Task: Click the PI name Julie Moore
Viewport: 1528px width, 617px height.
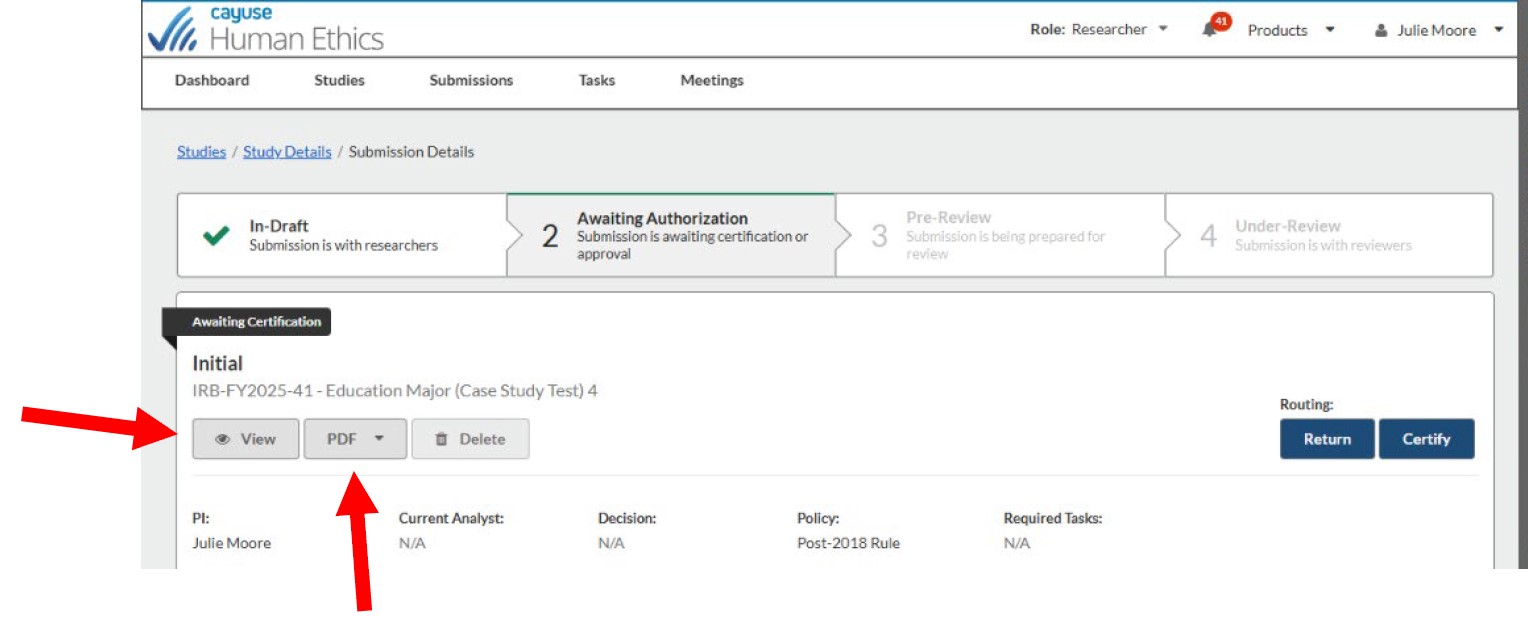Action: tap(231, 543)
